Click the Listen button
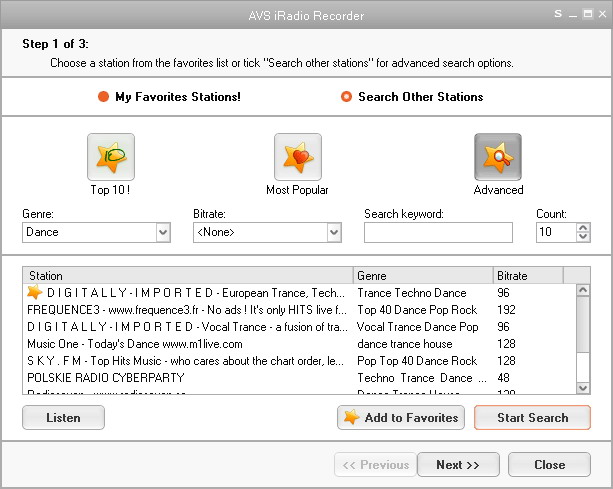Screen dimensions: 613x489 pos(63,417)
